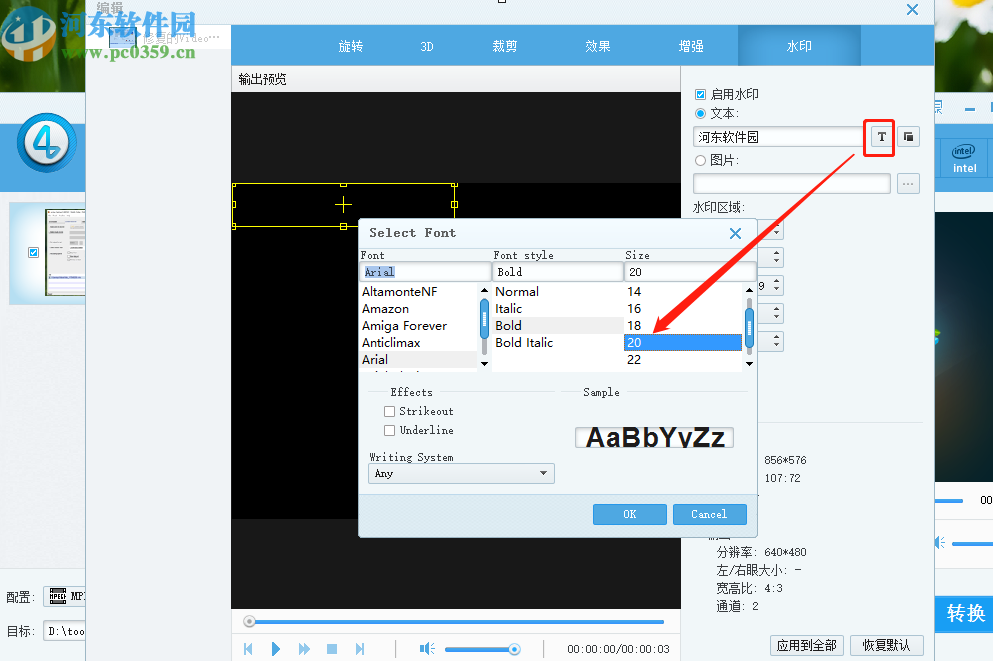The height and width of the screenshot is (661, 993).
Task: Switch to the 裁剪 crop tab
Action: click(504, 45)
